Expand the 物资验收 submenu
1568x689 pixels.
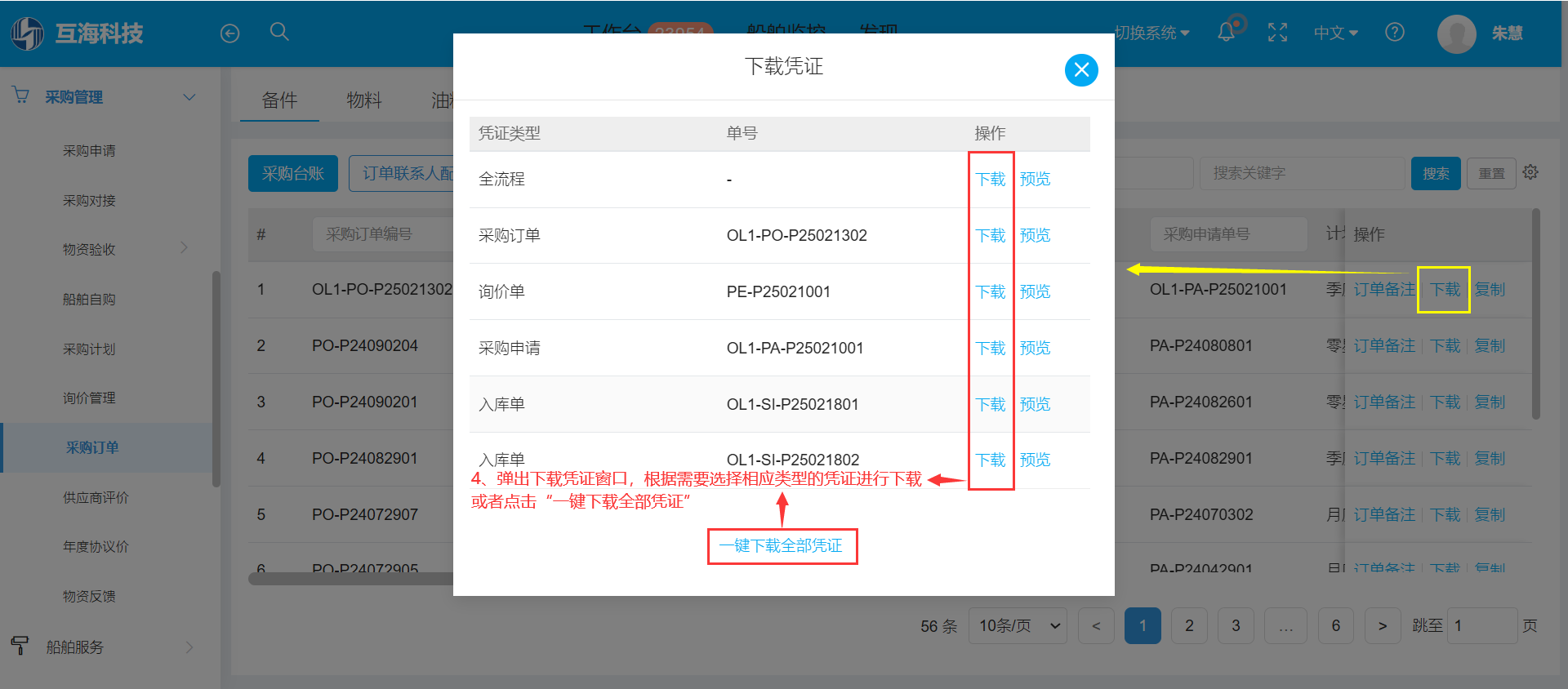184,247
